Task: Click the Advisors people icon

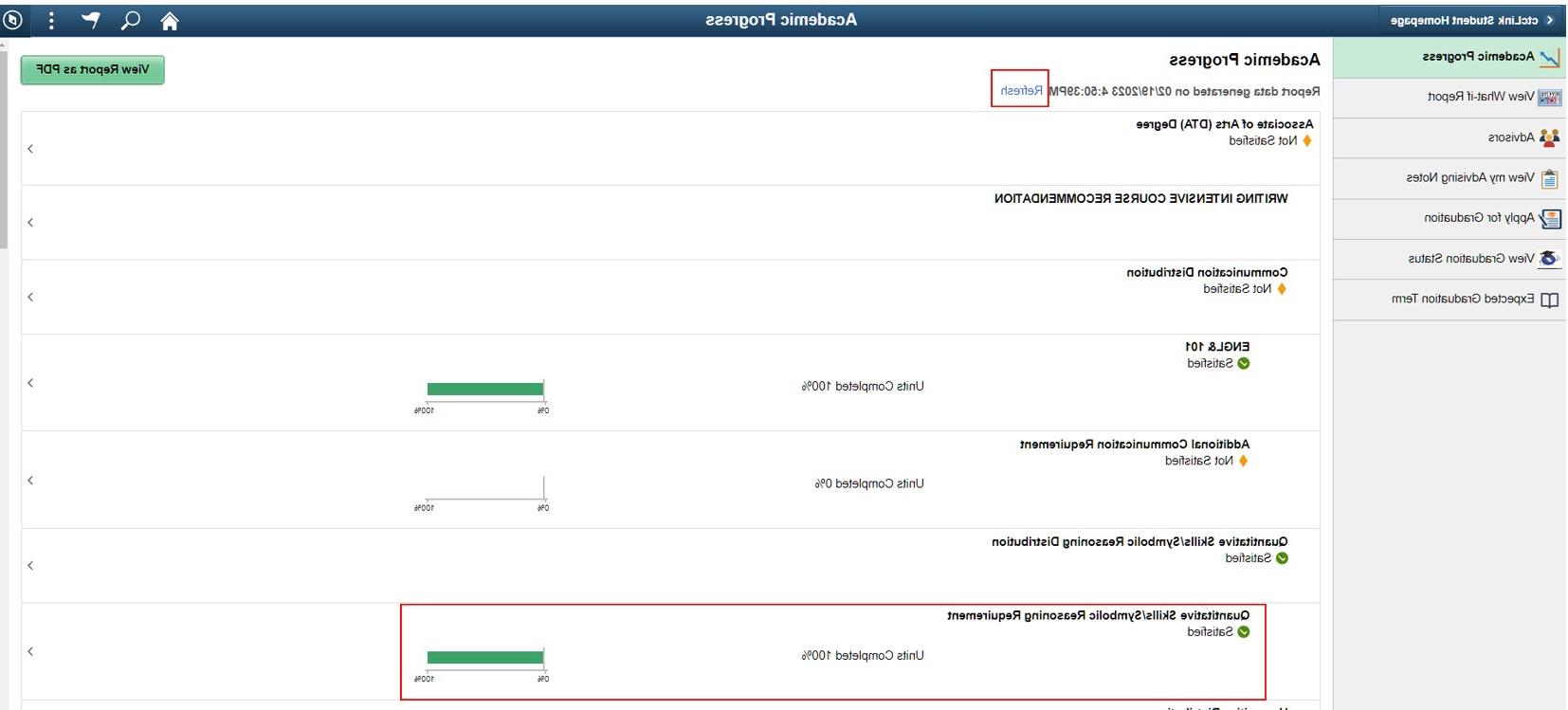Action: click(x=1549, y=137)
